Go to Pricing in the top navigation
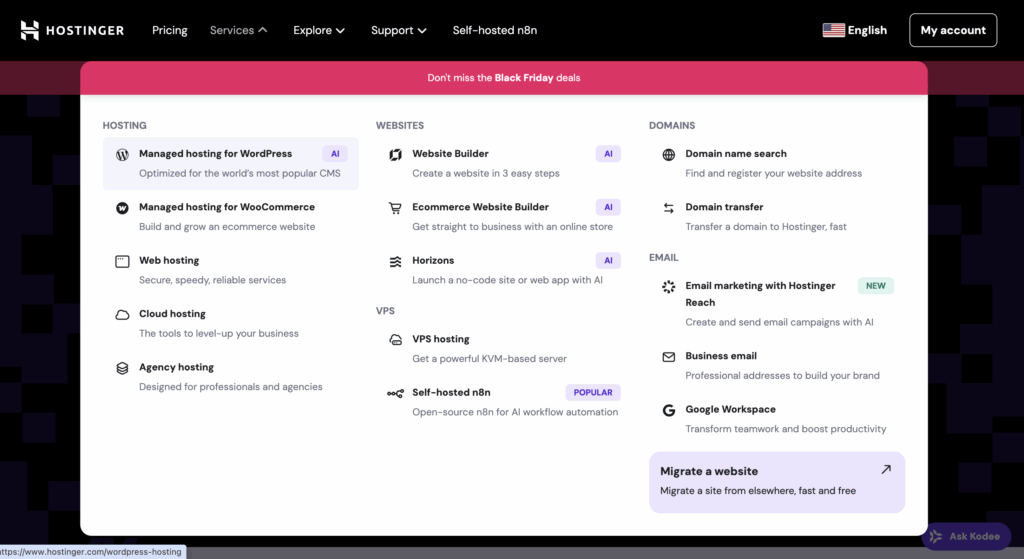This screenshot has height=559, width=1024. [x=169, y=30]
